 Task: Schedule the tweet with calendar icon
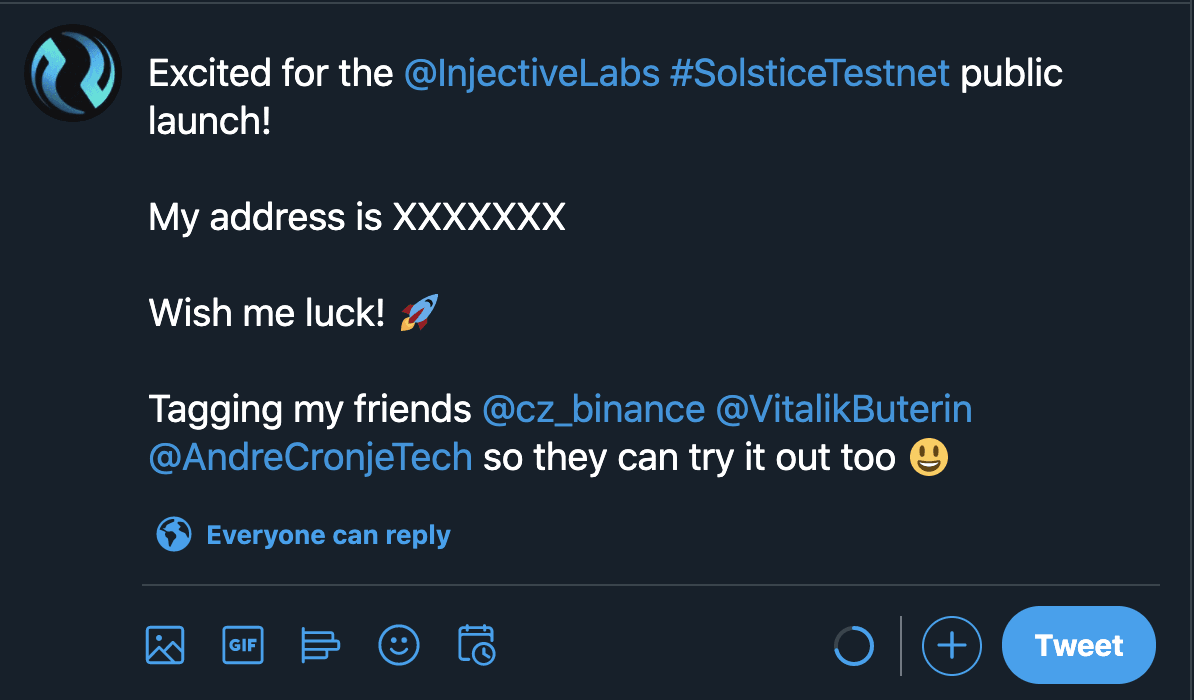coord(477,645)
